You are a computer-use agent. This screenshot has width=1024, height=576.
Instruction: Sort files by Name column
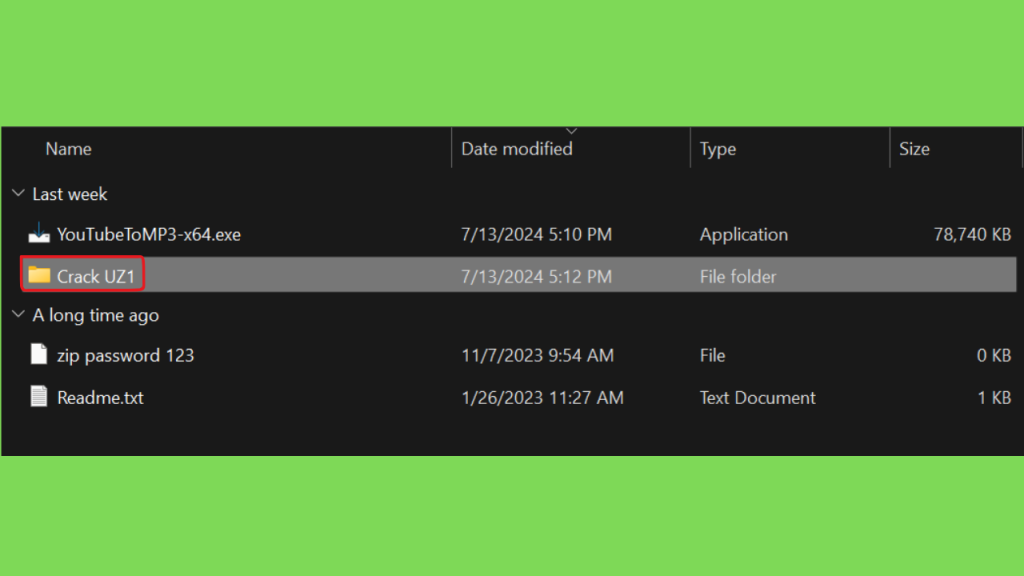pyautogui.click(x=69, y=149)
